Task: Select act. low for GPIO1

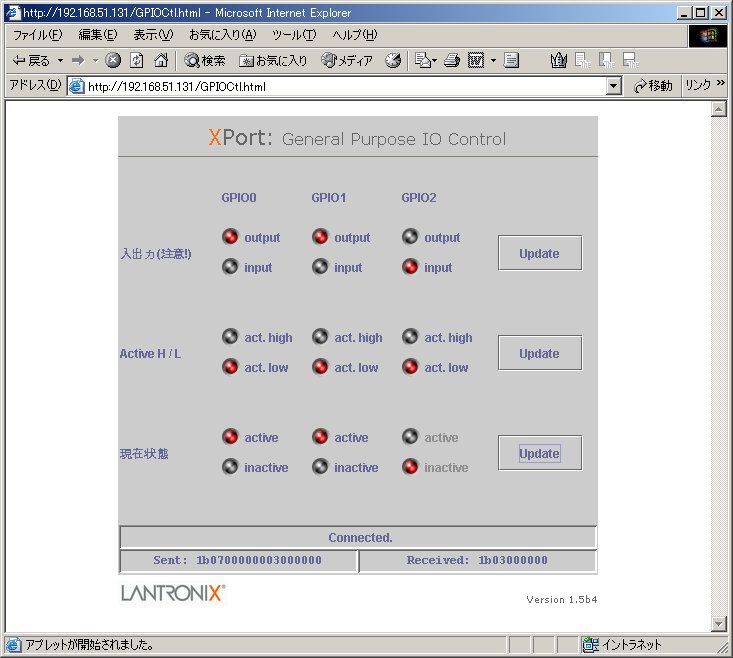Action: pyautogui.click(x=320, y=367)
